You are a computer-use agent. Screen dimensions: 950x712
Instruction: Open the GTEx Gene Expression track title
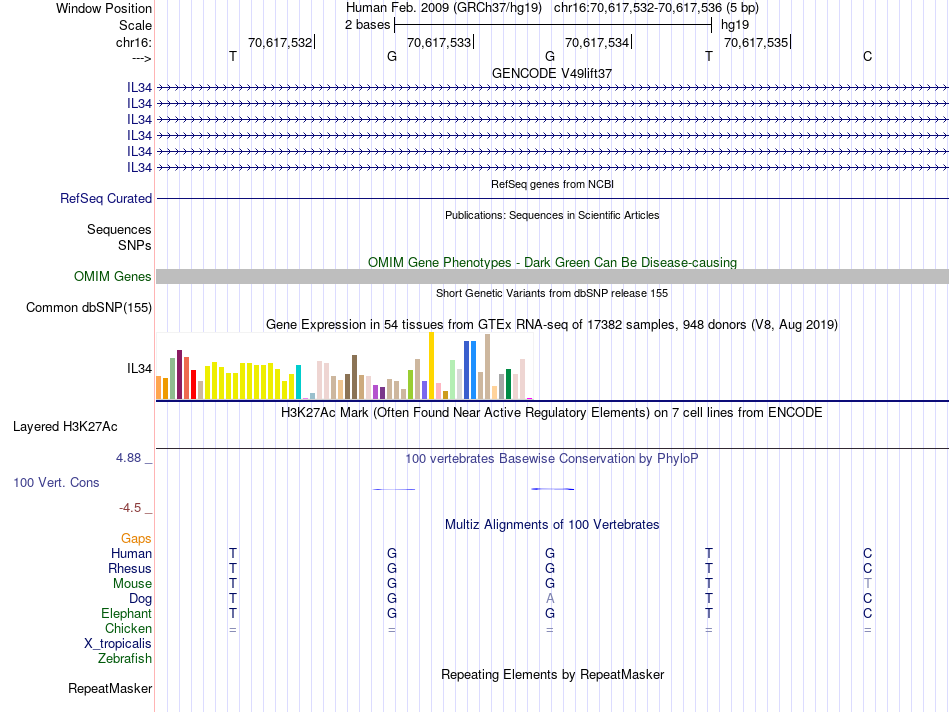(552, 325)
